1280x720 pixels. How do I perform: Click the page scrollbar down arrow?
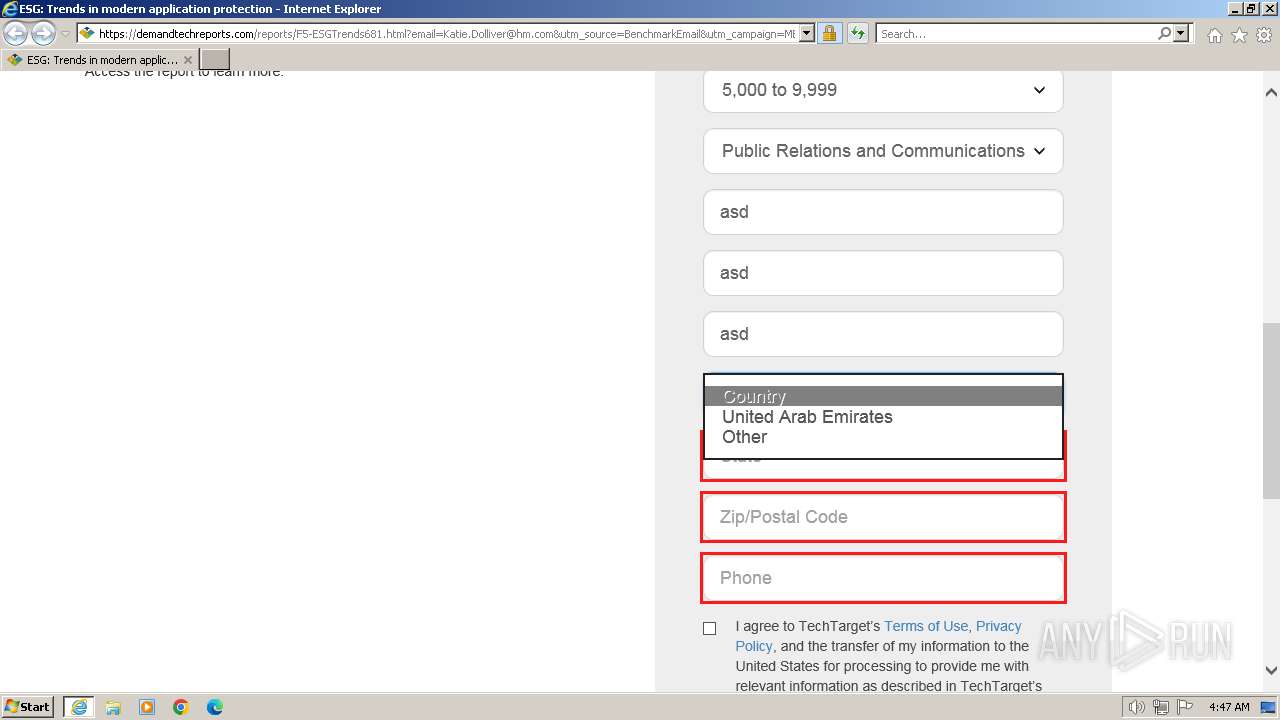[x=1271, y=670]
